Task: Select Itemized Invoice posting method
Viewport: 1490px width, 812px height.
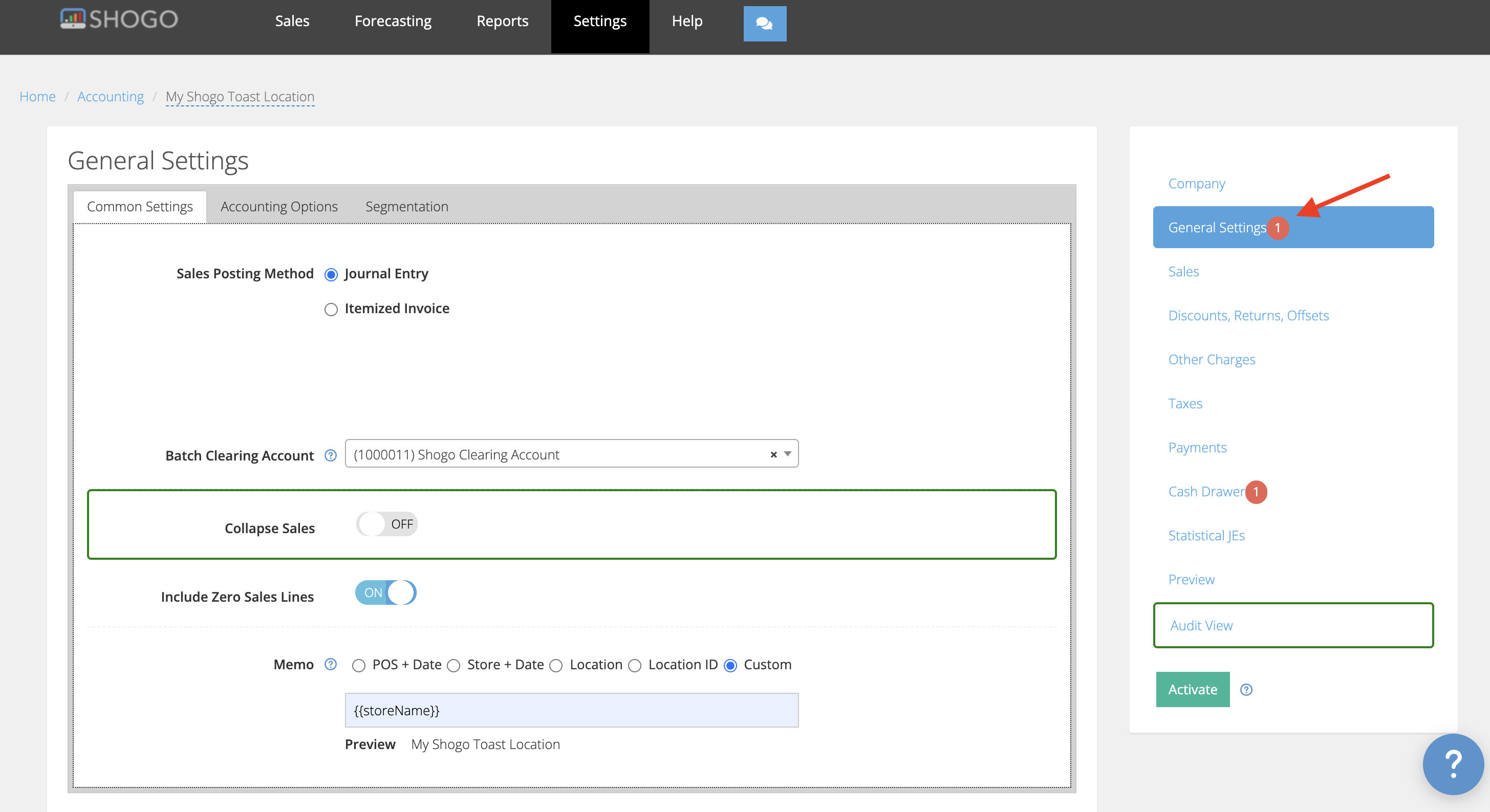Action: [331, 310]
